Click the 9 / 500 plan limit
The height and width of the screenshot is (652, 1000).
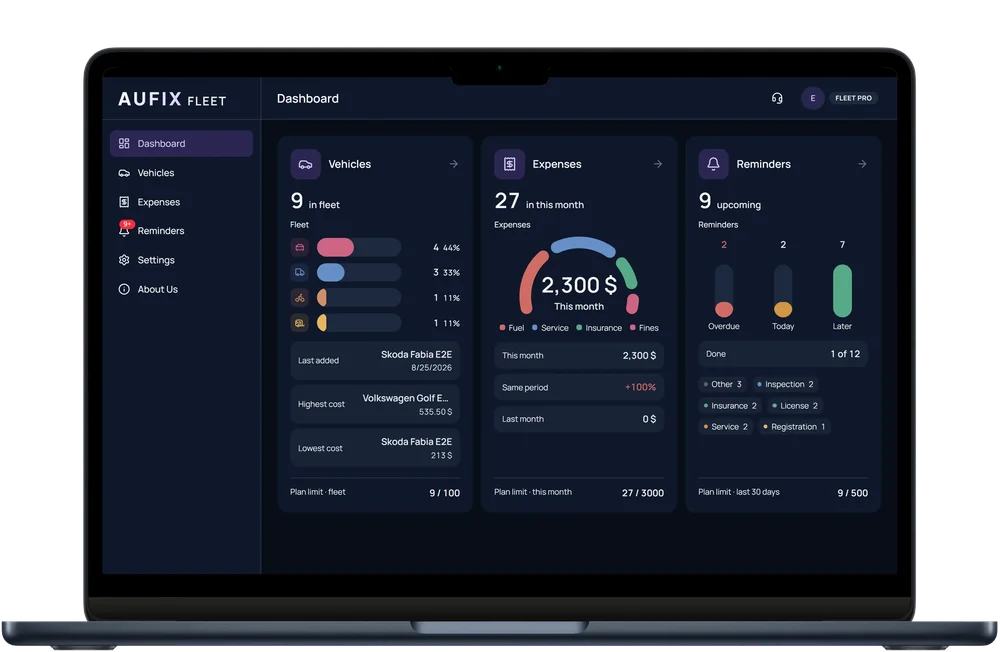coord(853,493)
